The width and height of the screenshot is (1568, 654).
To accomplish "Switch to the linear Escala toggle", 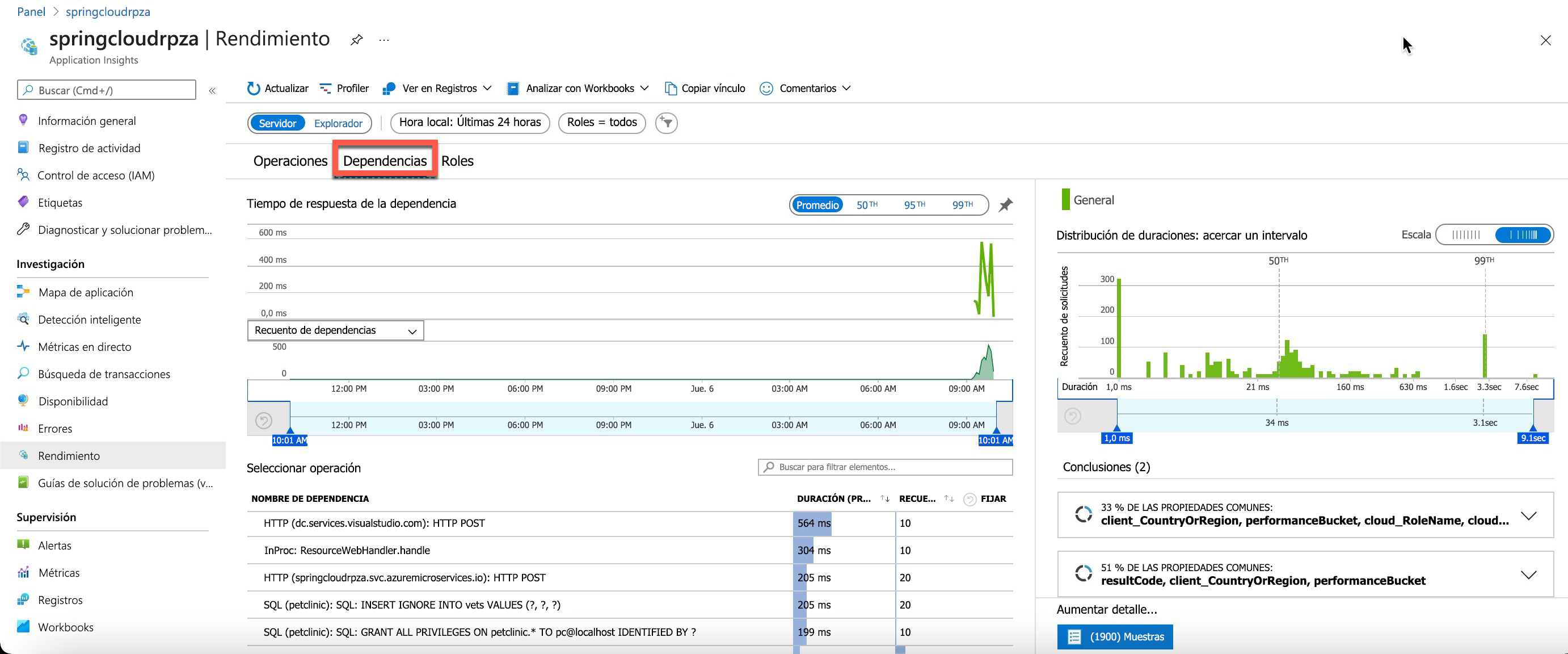I will click(x=1466, y=235).
